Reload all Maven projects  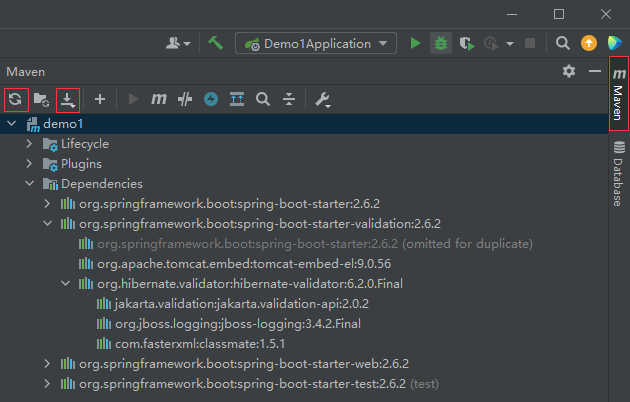click(x=16, y=99)
